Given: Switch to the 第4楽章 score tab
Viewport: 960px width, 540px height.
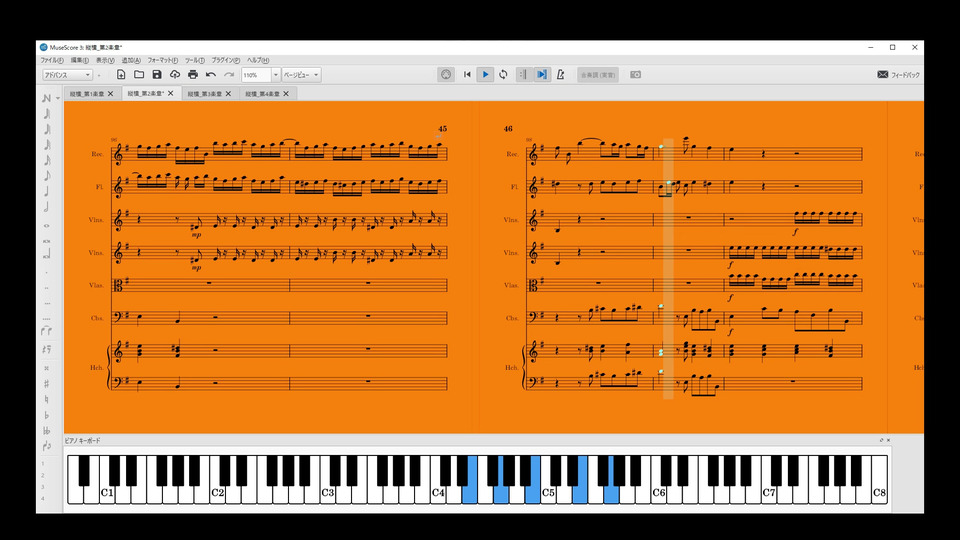Looking at the screenshot, I should (263, 94).
